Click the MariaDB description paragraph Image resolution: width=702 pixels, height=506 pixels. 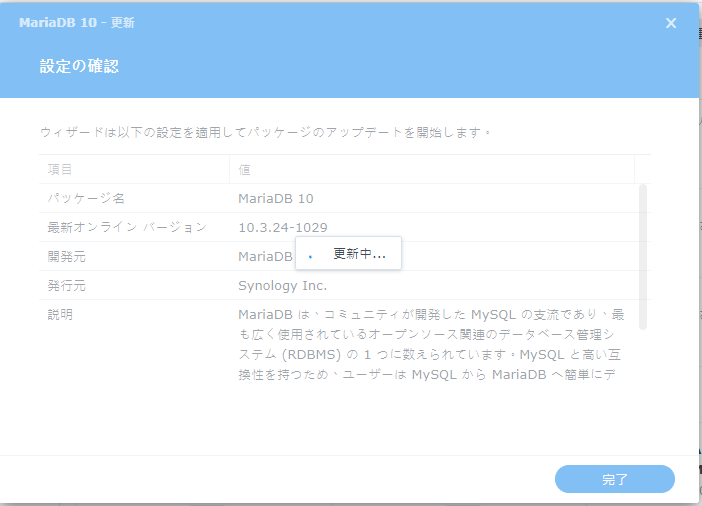(431, 344)
